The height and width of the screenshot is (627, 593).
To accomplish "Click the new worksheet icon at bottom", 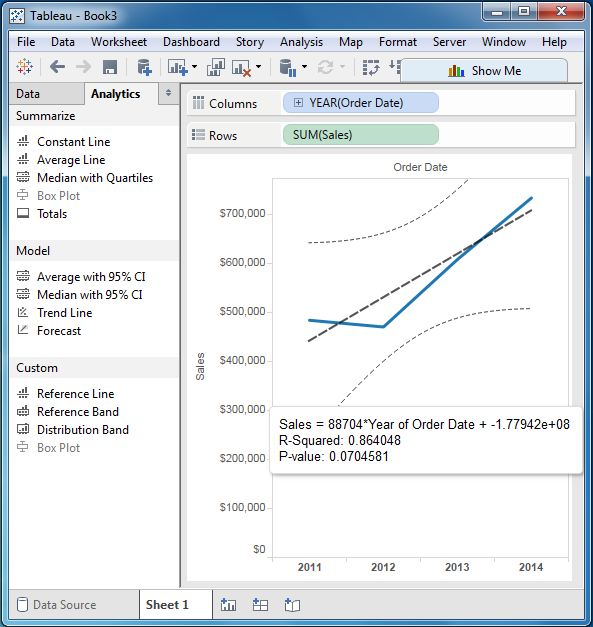I will click(x=228, y=605).
